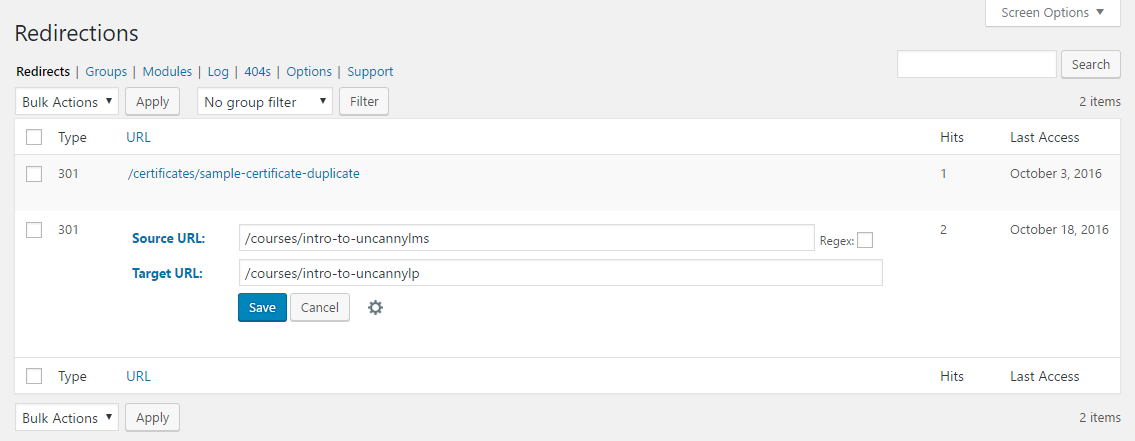View the Log tab
1135x441 pixels.
pos(218,72)
